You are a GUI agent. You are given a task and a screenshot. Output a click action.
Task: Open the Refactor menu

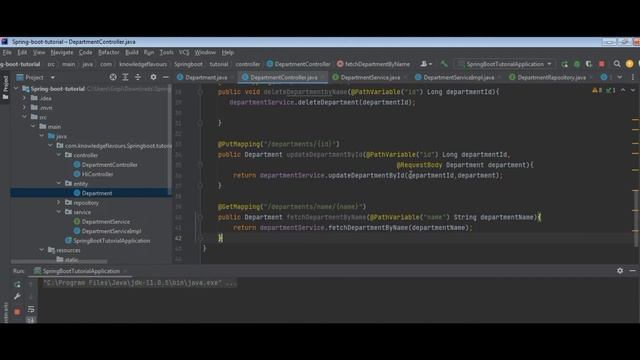109,53
